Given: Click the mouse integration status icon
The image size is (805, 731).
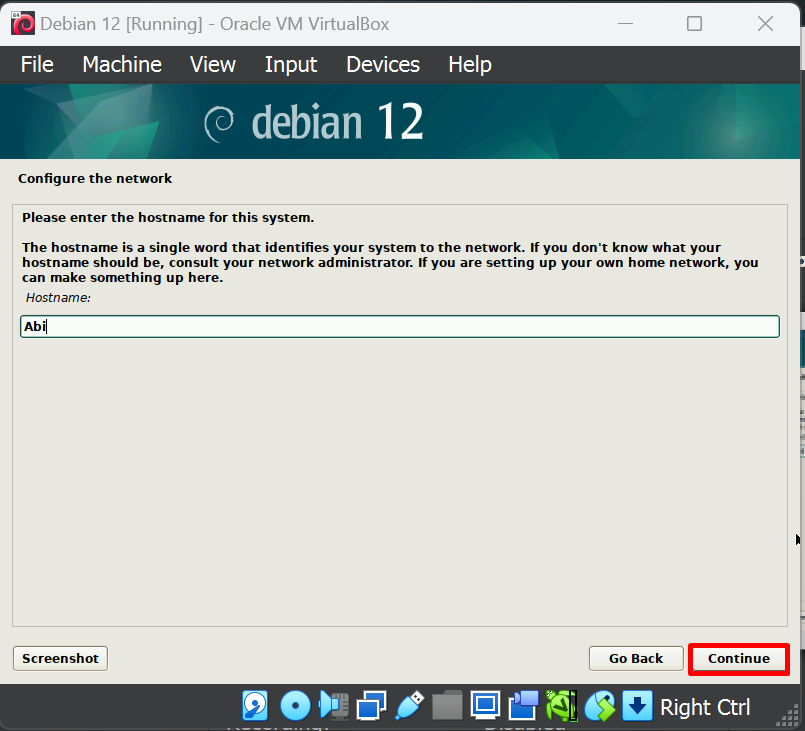Looking at the screenshot, I should [600, 706].
